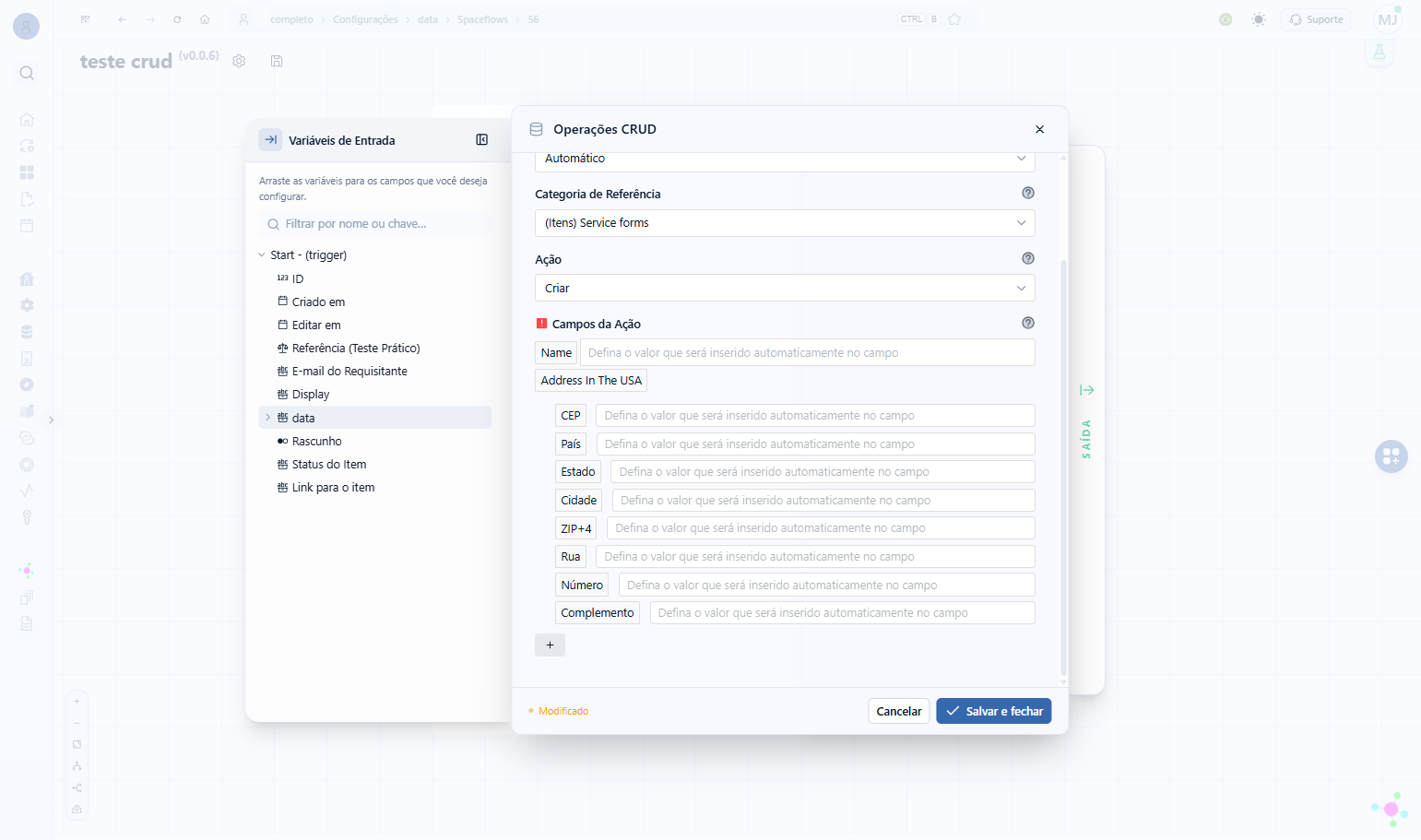Click the search icon in left sidebar
1421x840 pixels.
pos(27,73)
